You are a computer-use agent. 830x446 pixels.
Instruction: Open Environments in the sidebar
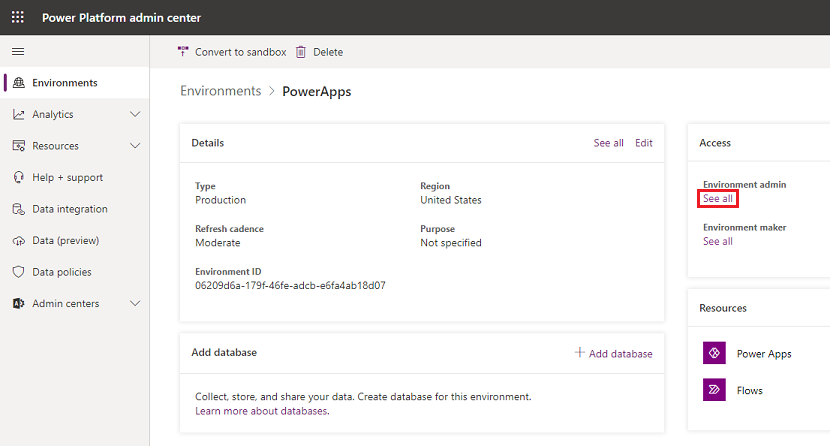pos(75,83)
